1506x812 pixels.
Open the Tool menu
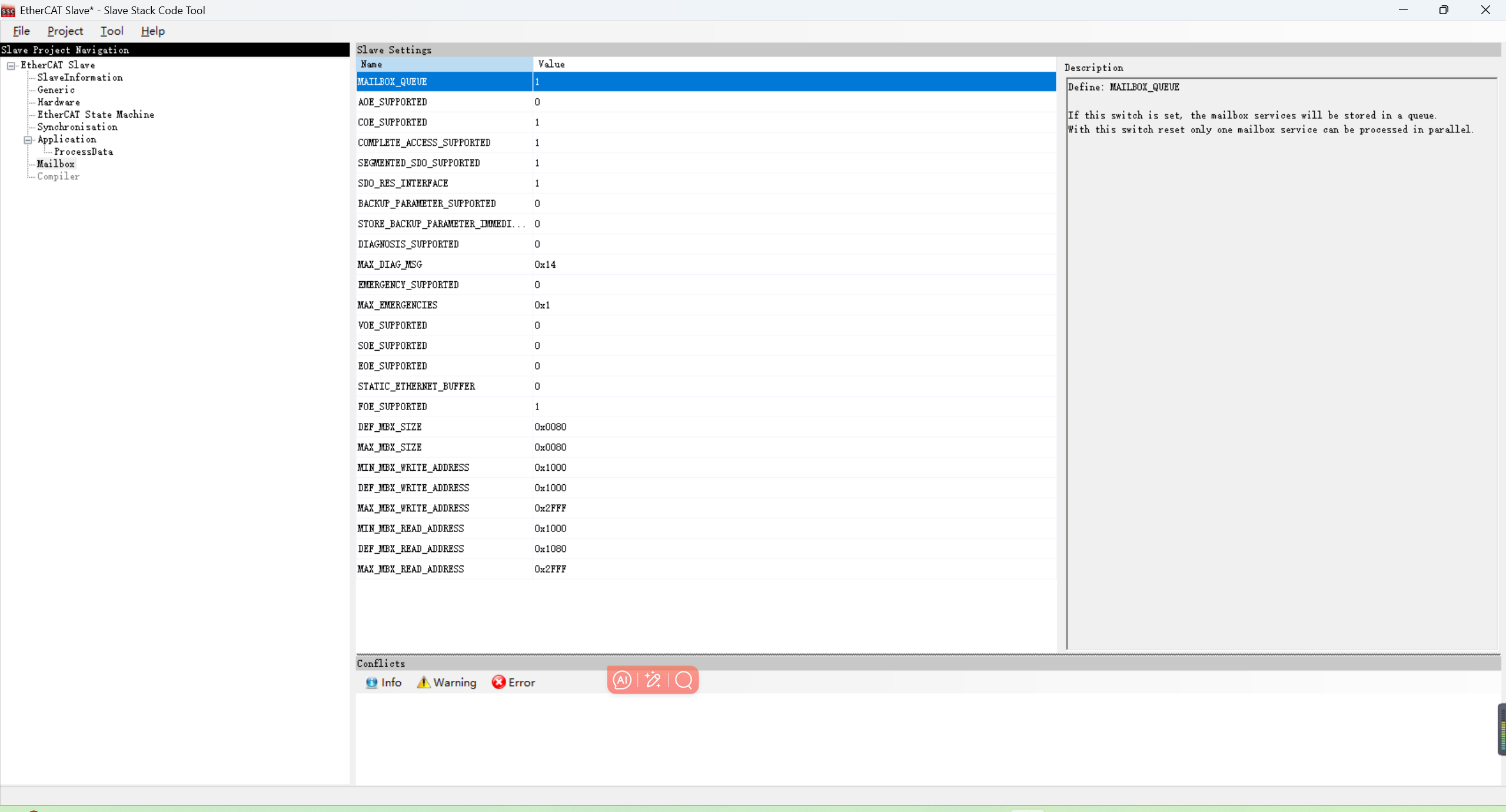(x=111, y=31)
